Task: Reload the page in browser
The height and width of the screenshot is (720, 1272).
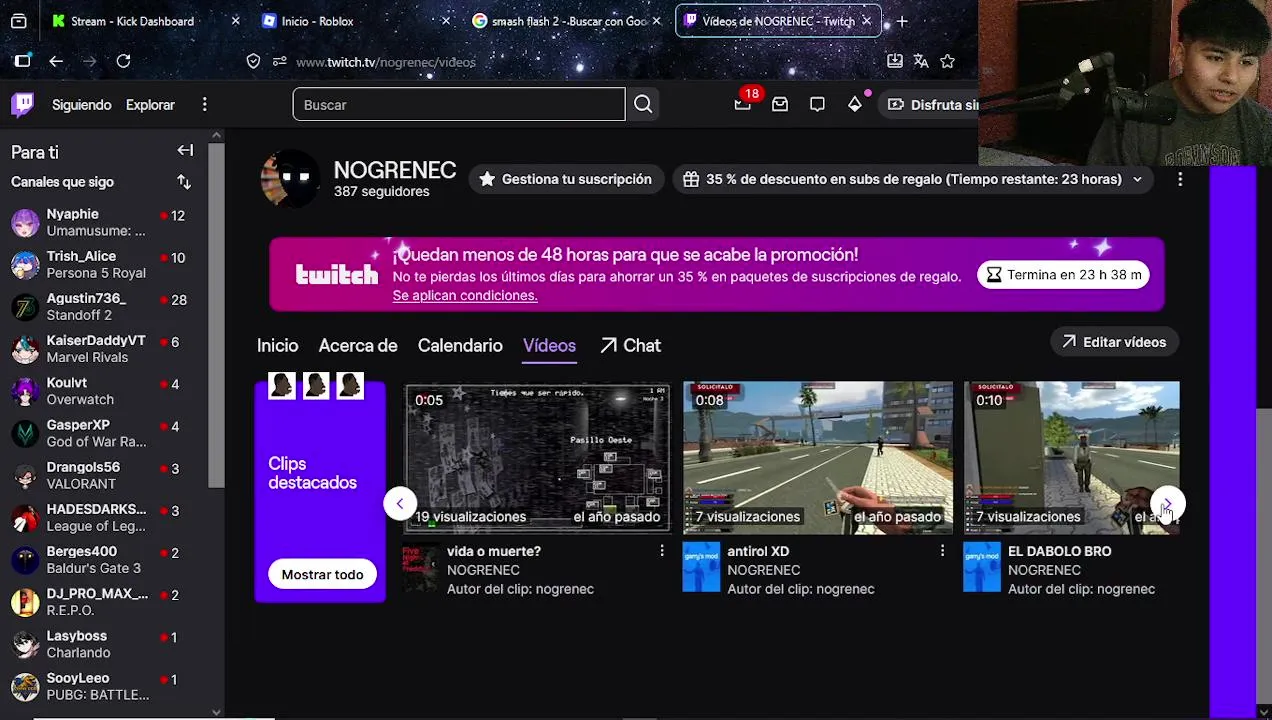Action: coord(123,61)
